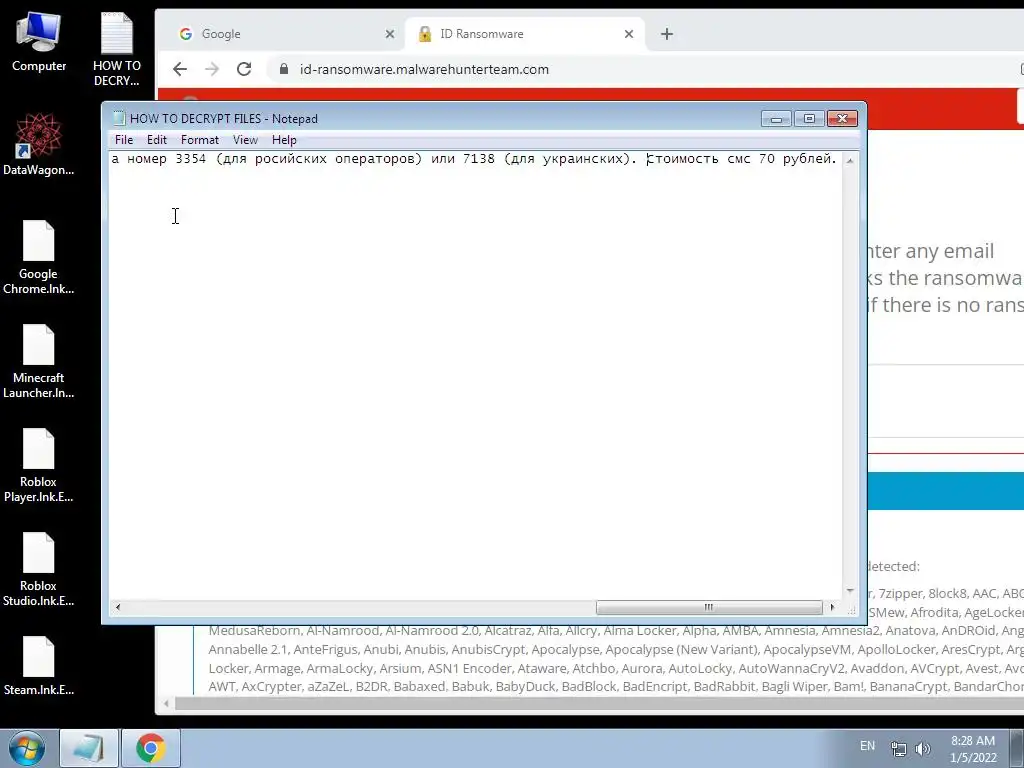Click Notepad horizontal scroll left arrow

(x=118, y=607)
